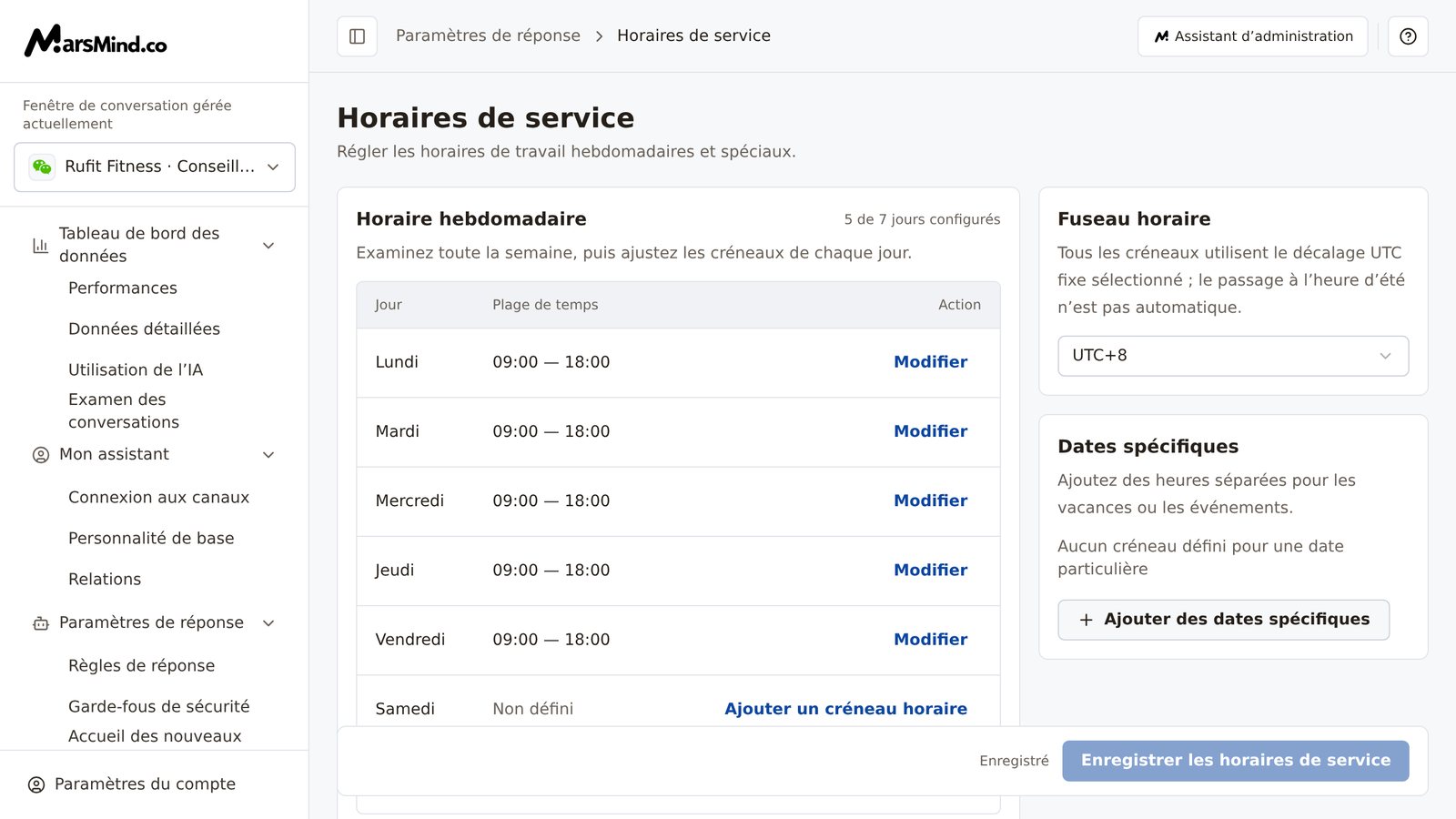
Task: Open Performances in the sidebar
Action: click(123, 288)
